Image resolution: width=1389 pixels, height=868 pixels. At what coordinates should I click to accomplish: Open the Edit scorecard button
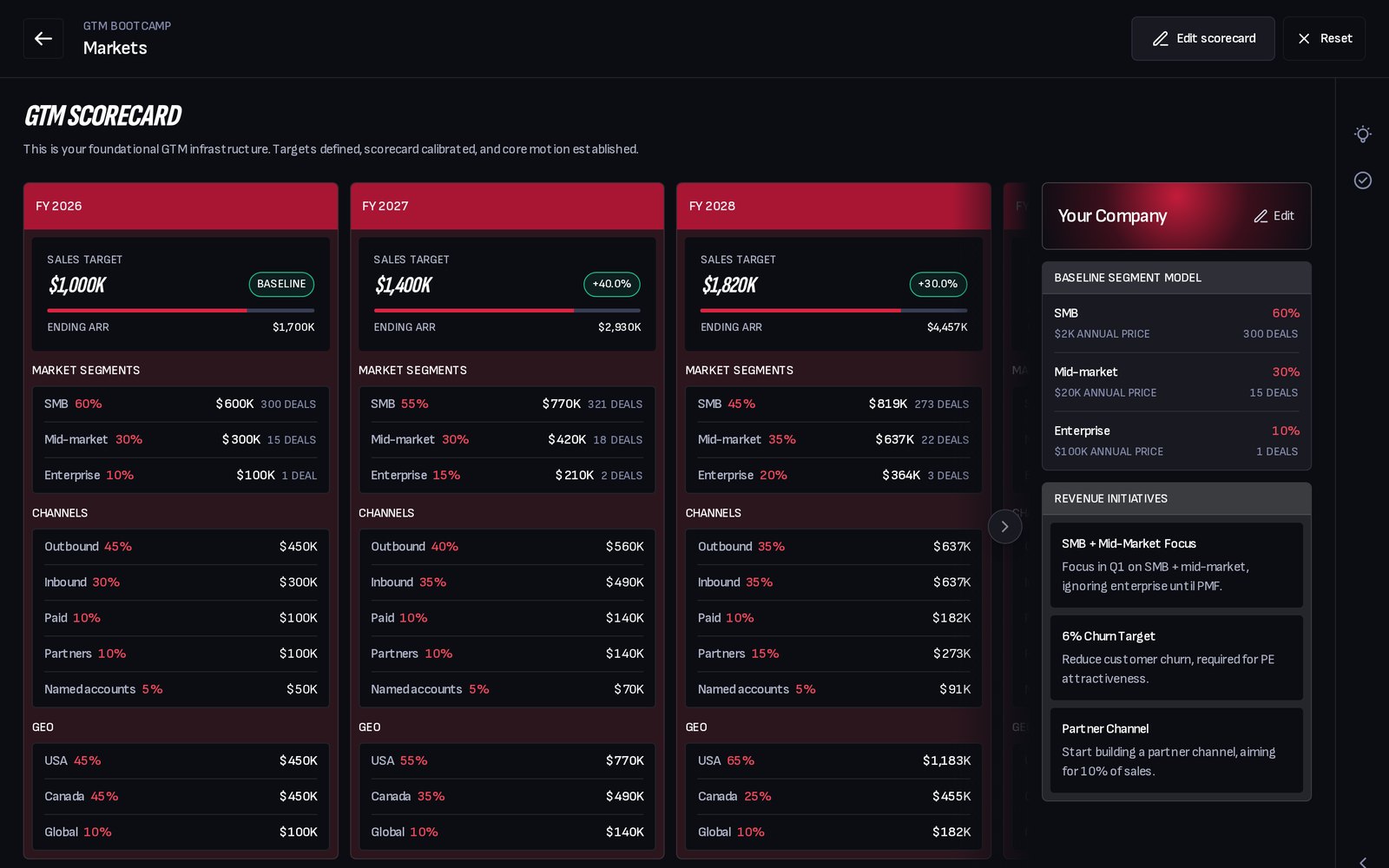click(x=1202, y=38)
